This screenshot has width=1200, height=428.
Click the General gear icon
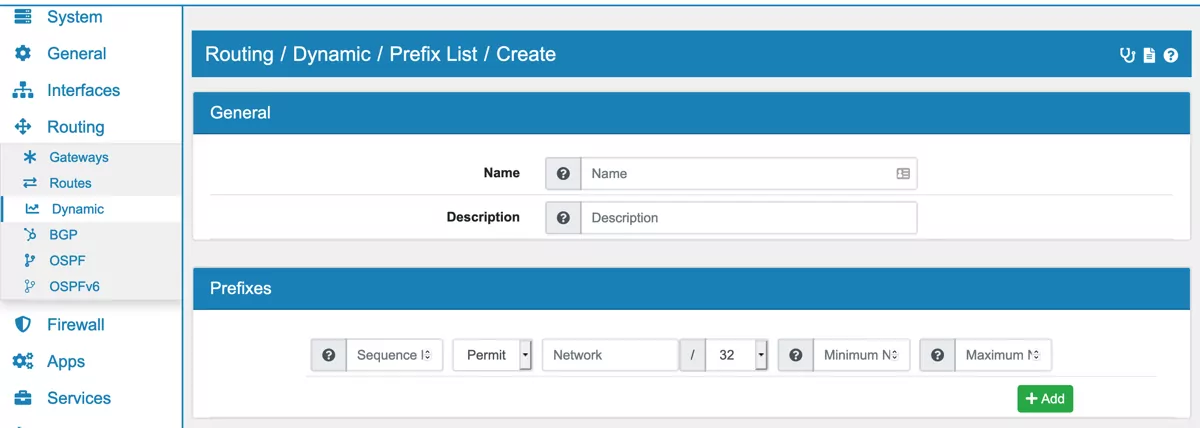tap(22, 54)
